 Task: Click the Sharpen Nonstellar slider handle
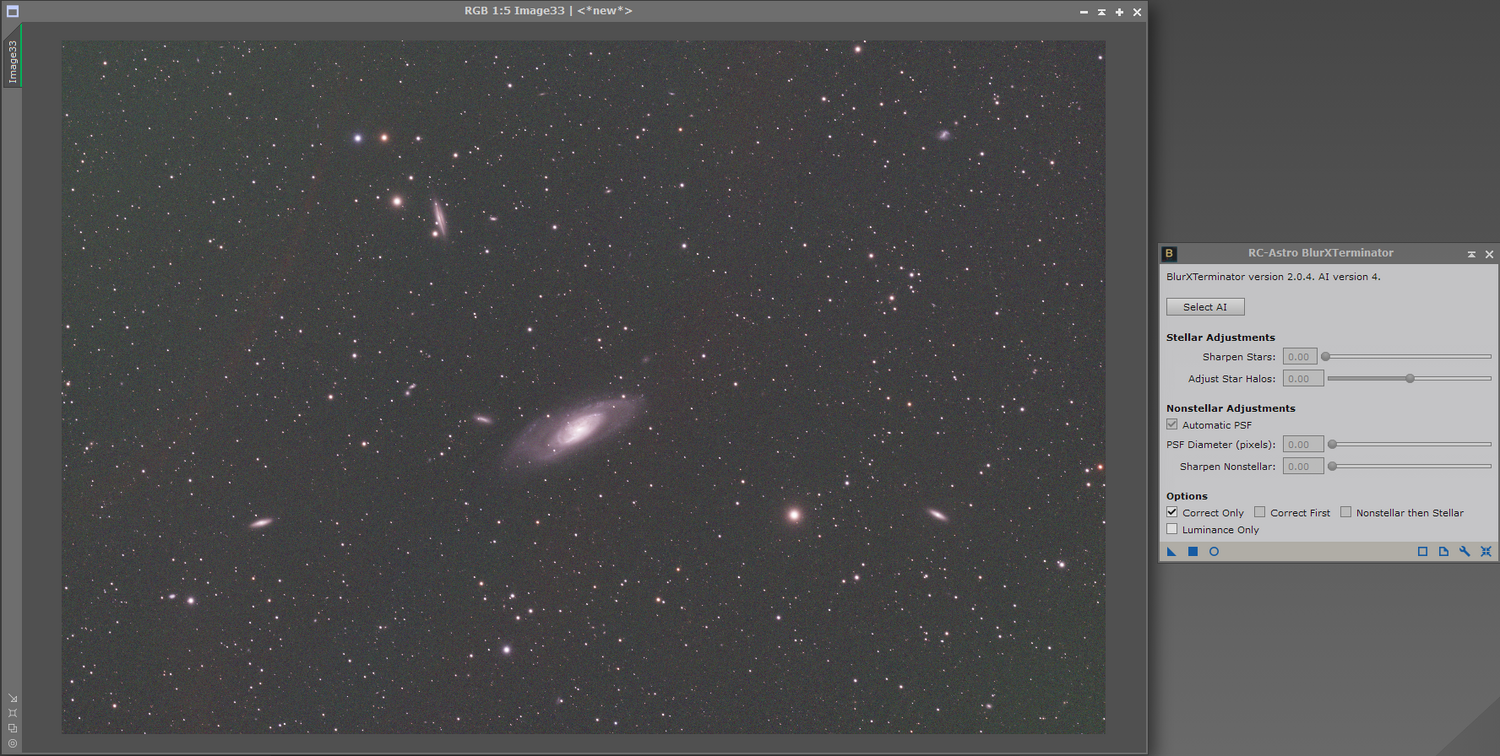(1332, 466)
